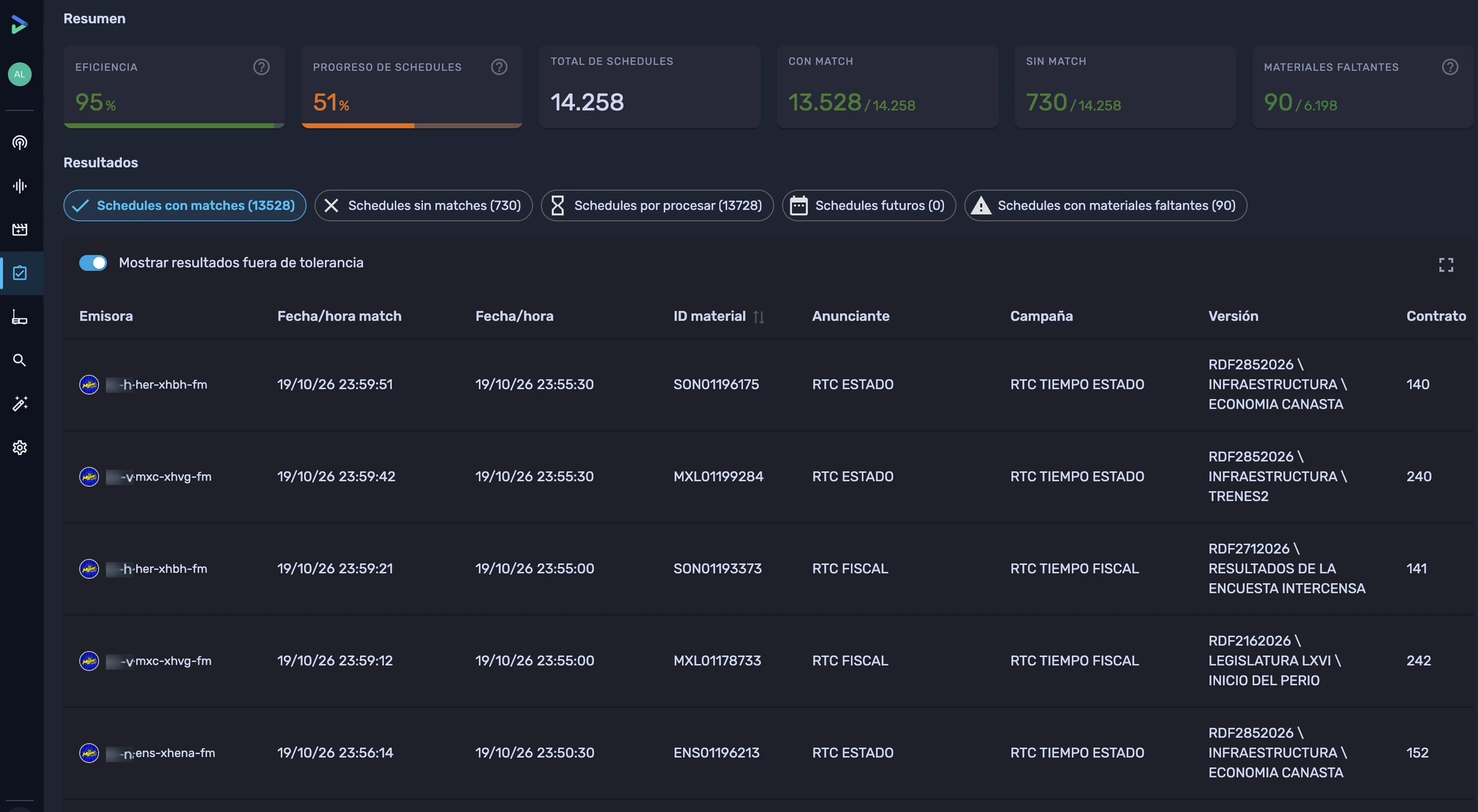Expand results table to fullscreen
This screenshot has width=1478, height=812.
1446,265
